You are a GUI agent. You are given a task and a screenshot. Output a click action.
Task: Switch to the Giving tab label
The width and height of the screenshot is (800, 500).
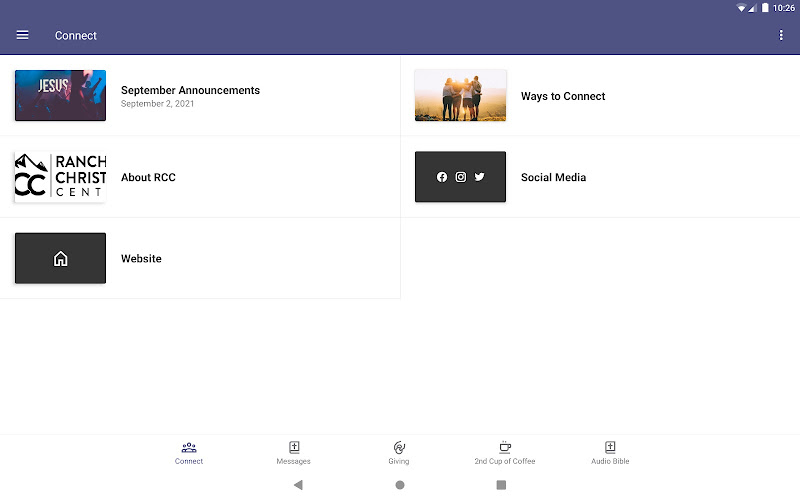[x=399, y=462]
